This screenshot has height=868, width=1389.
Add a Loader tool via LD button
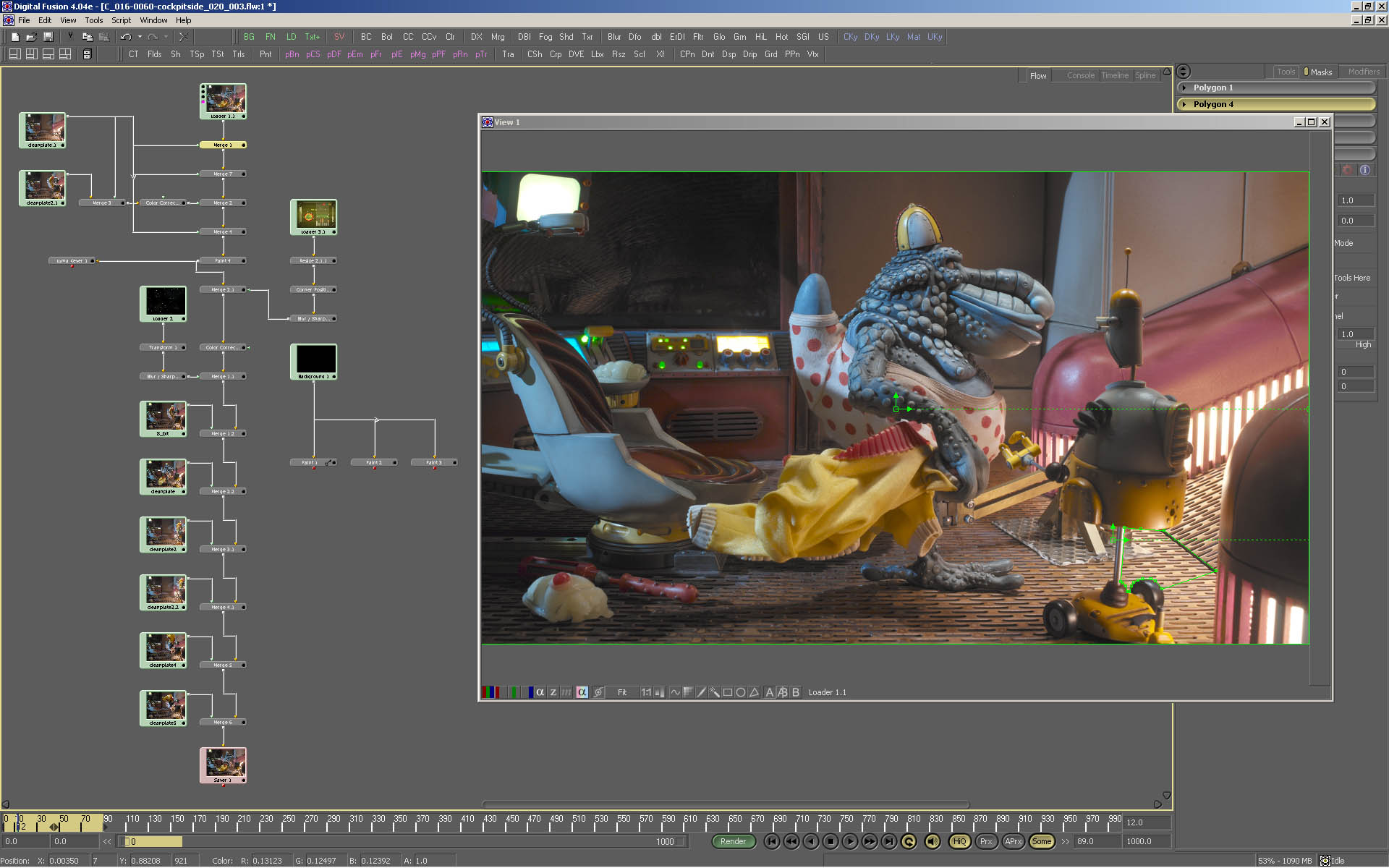pyautogui.click(x=291, y=37)
